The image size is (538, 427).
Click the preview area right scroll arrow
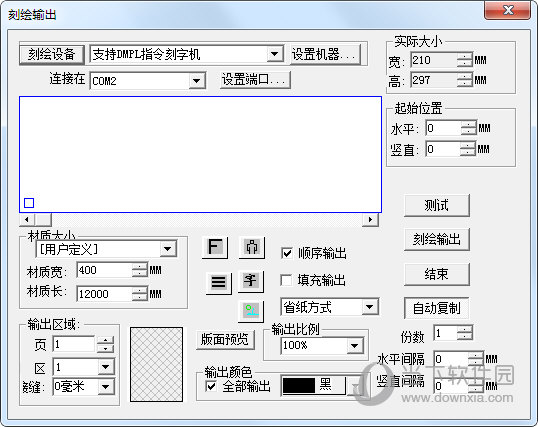coord(370,219)
